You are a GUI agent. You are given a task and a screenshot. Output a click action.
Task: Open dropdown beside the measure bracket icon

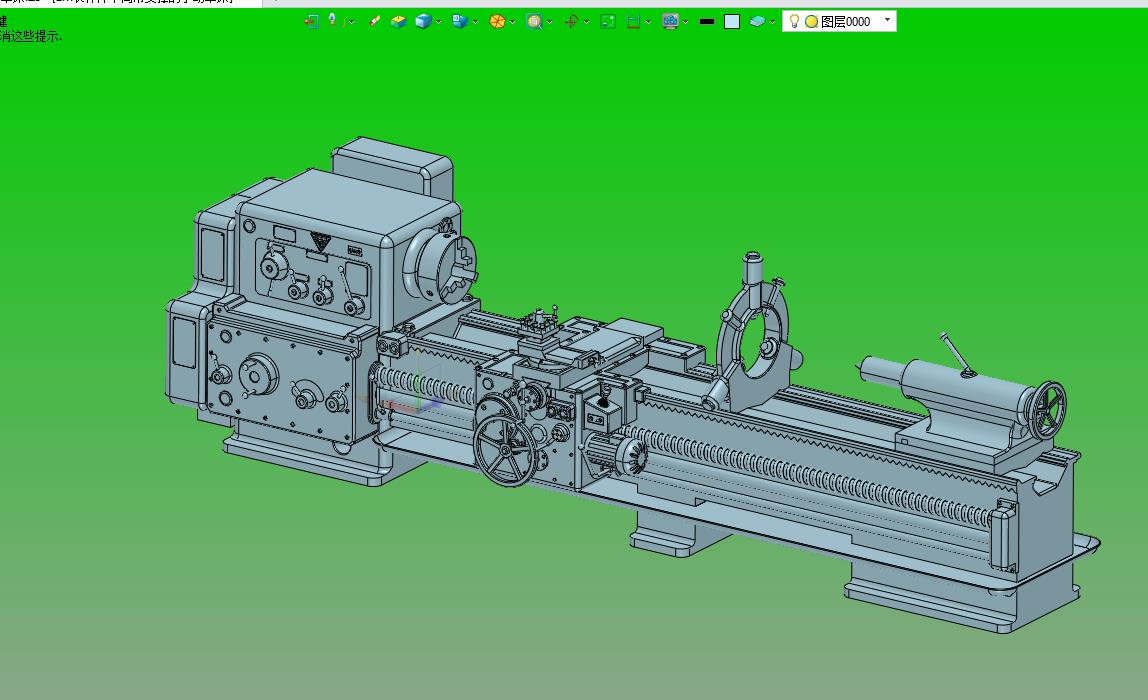coord(649,22)
